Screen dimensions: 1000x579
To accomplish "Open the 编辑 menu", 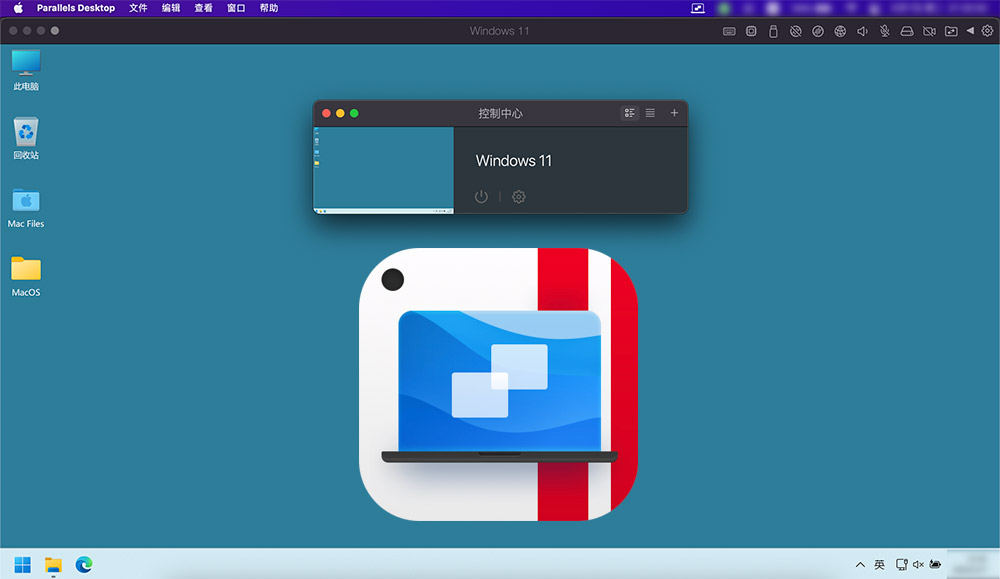I will (171, 8).
